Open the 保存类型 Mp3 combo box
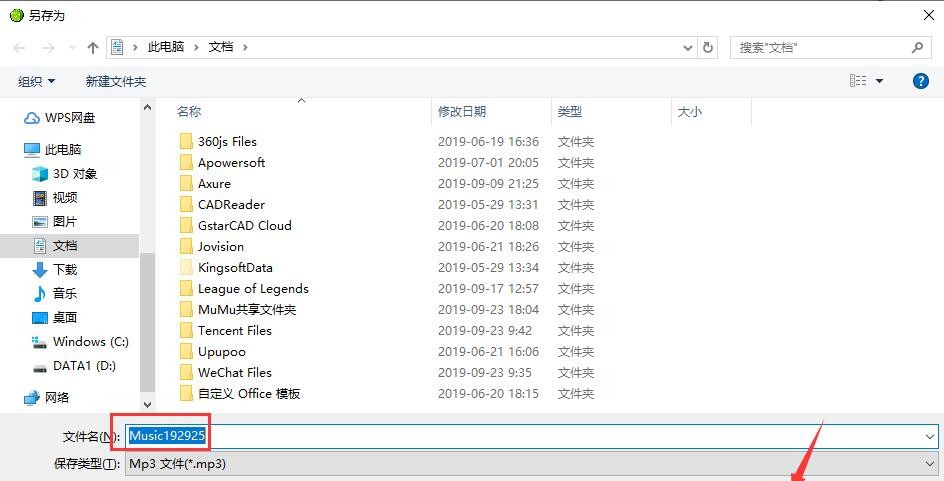Screen dimensions: 944x481 pos(531,464)
